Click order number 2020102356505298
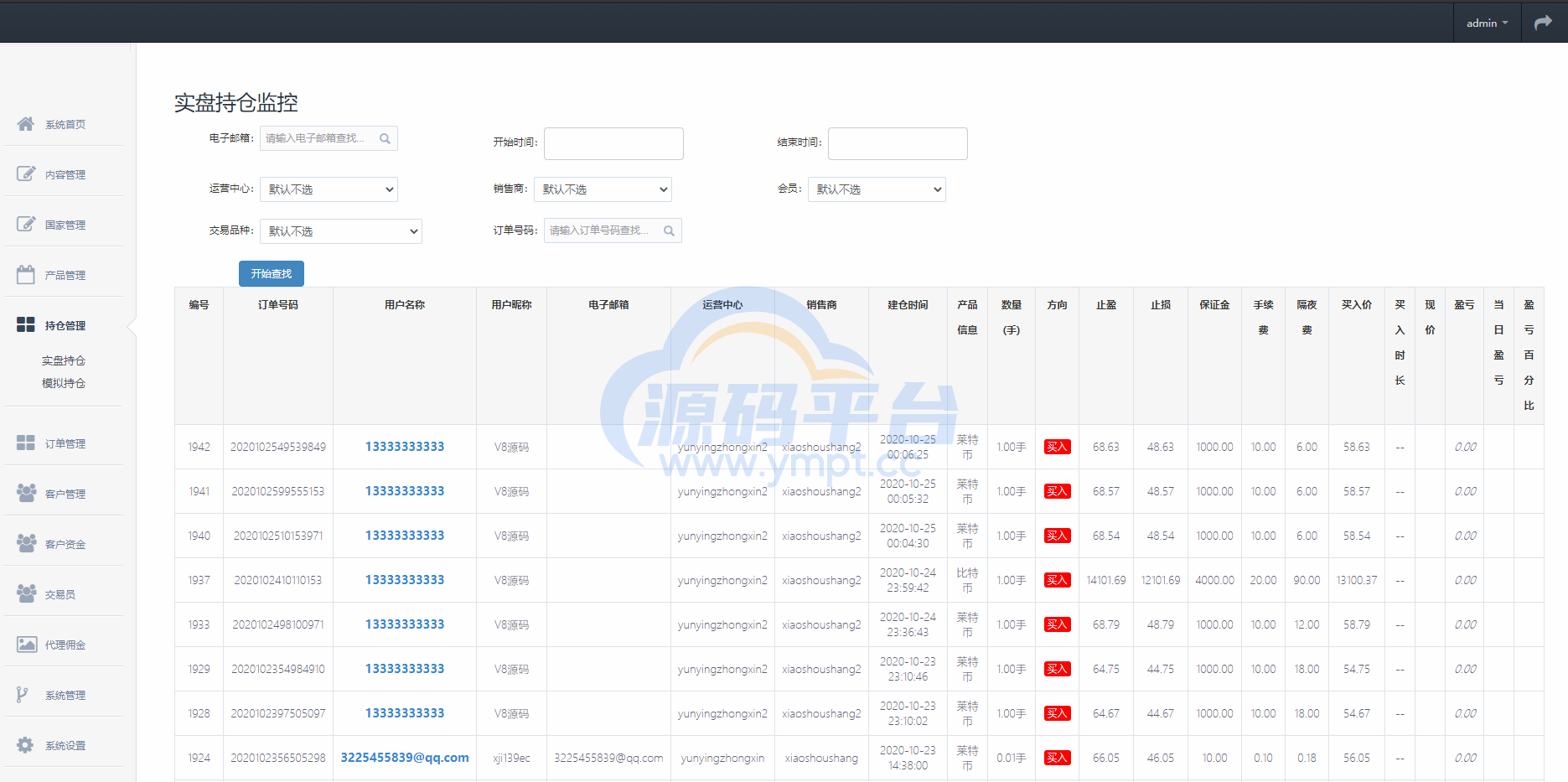 [278, 758]
